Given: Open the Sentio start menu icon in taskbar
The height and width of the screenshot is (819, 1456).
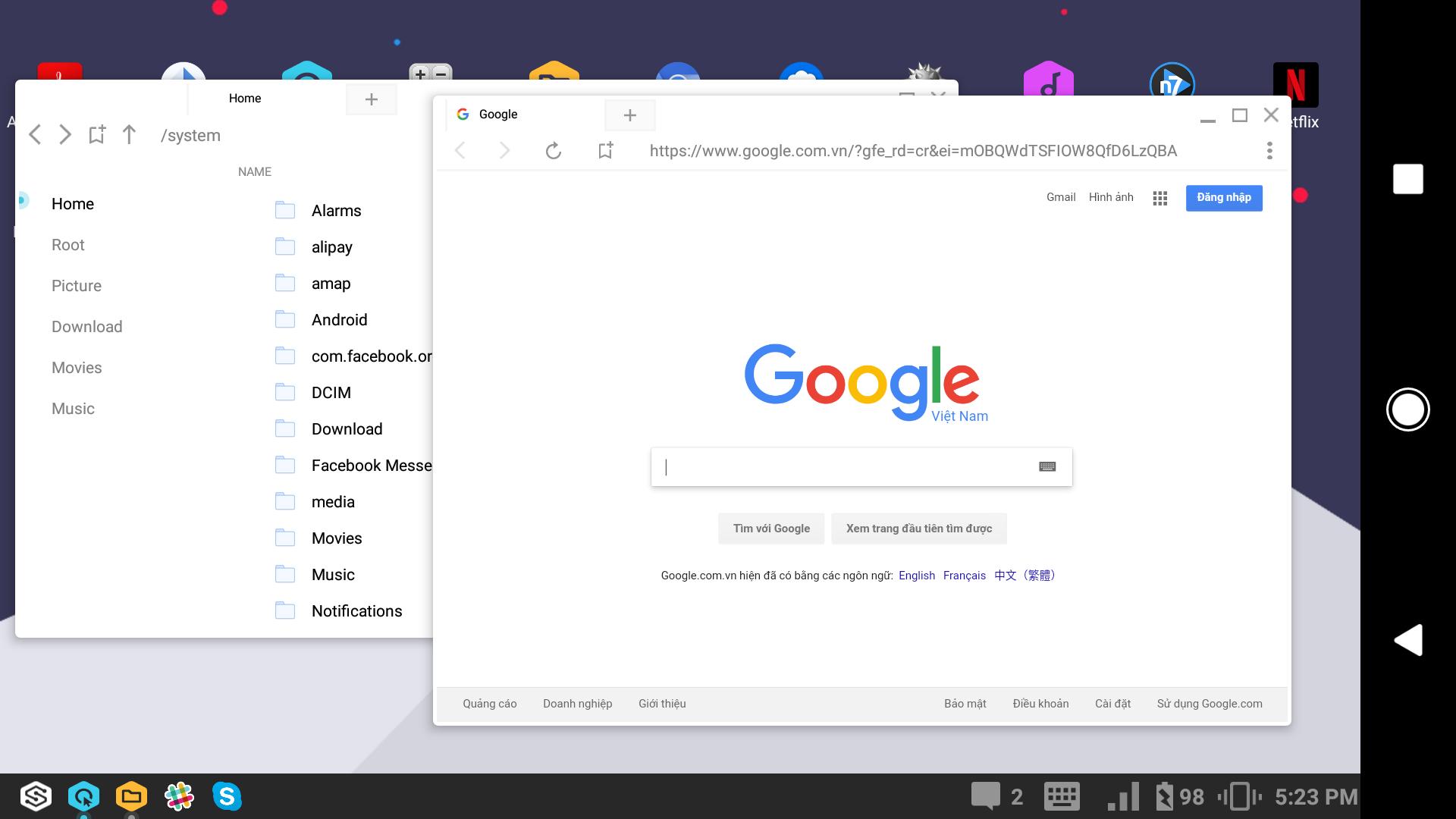Looking at the screenshot, I should (36, 796).
